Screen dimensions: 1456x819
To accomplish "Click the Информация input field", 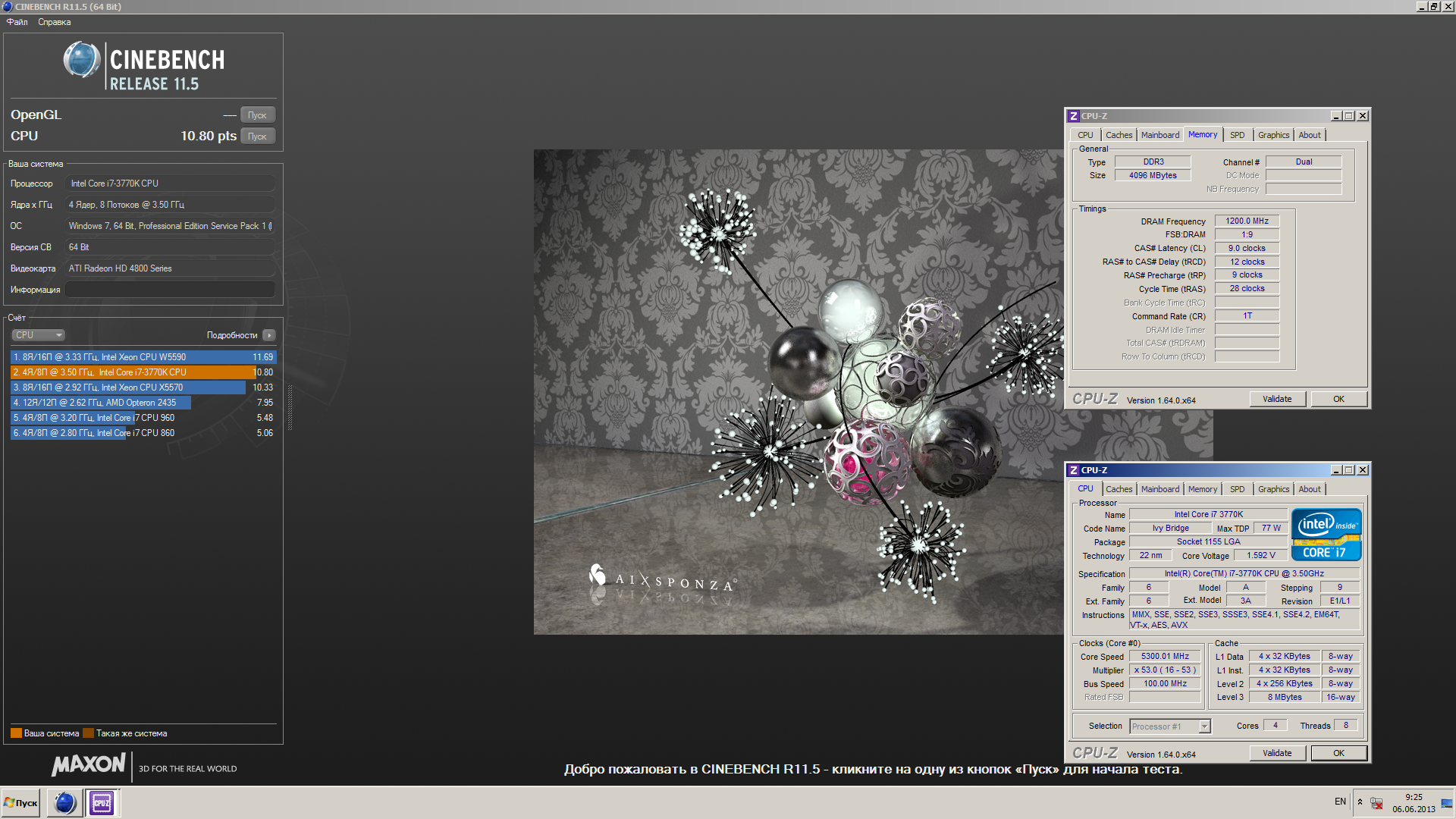I will tap(170, 290).
